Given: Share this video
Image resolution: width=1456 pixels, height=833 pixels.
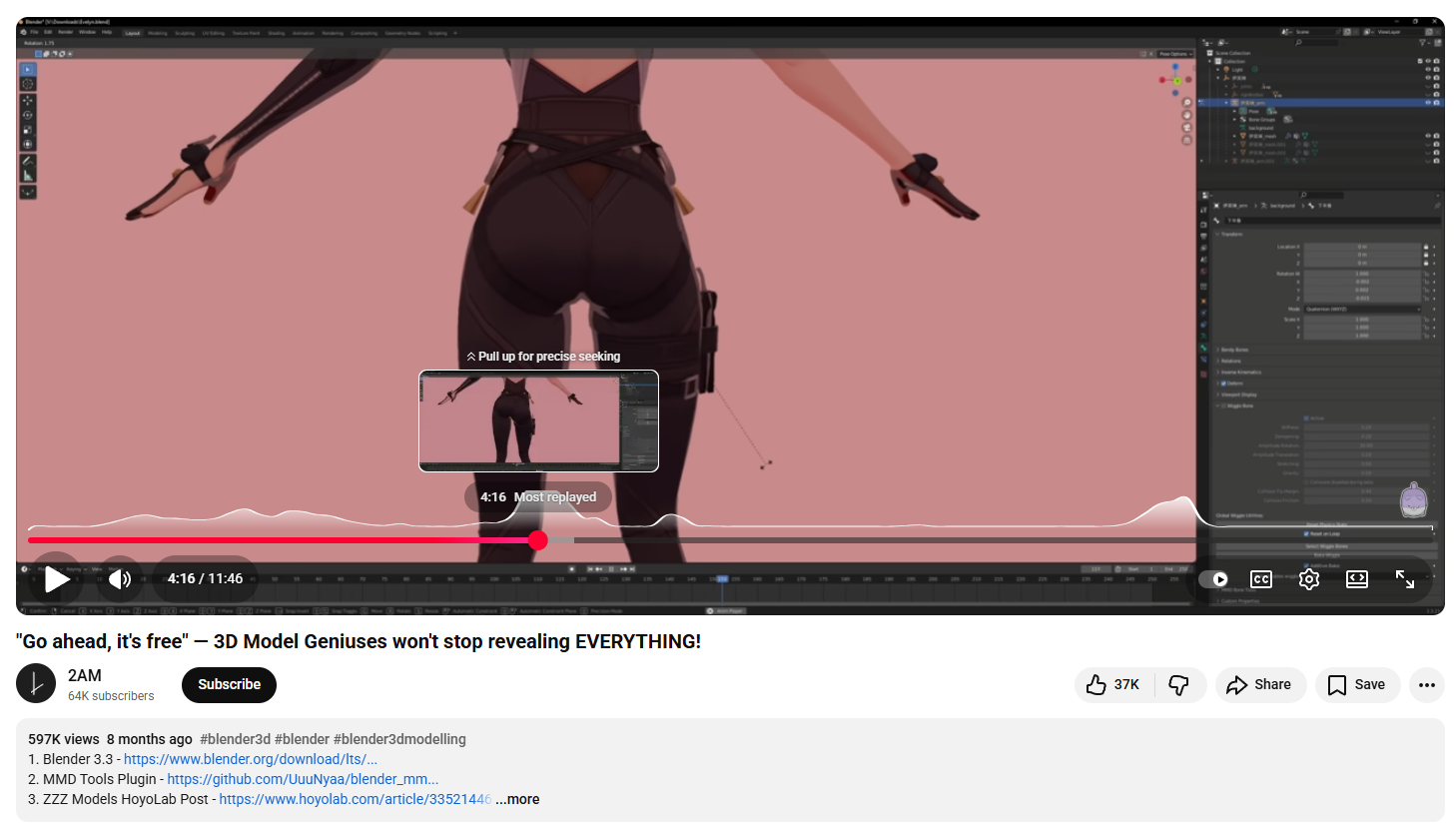Looking at the screenshot, I should click(x=1260, y=684).
